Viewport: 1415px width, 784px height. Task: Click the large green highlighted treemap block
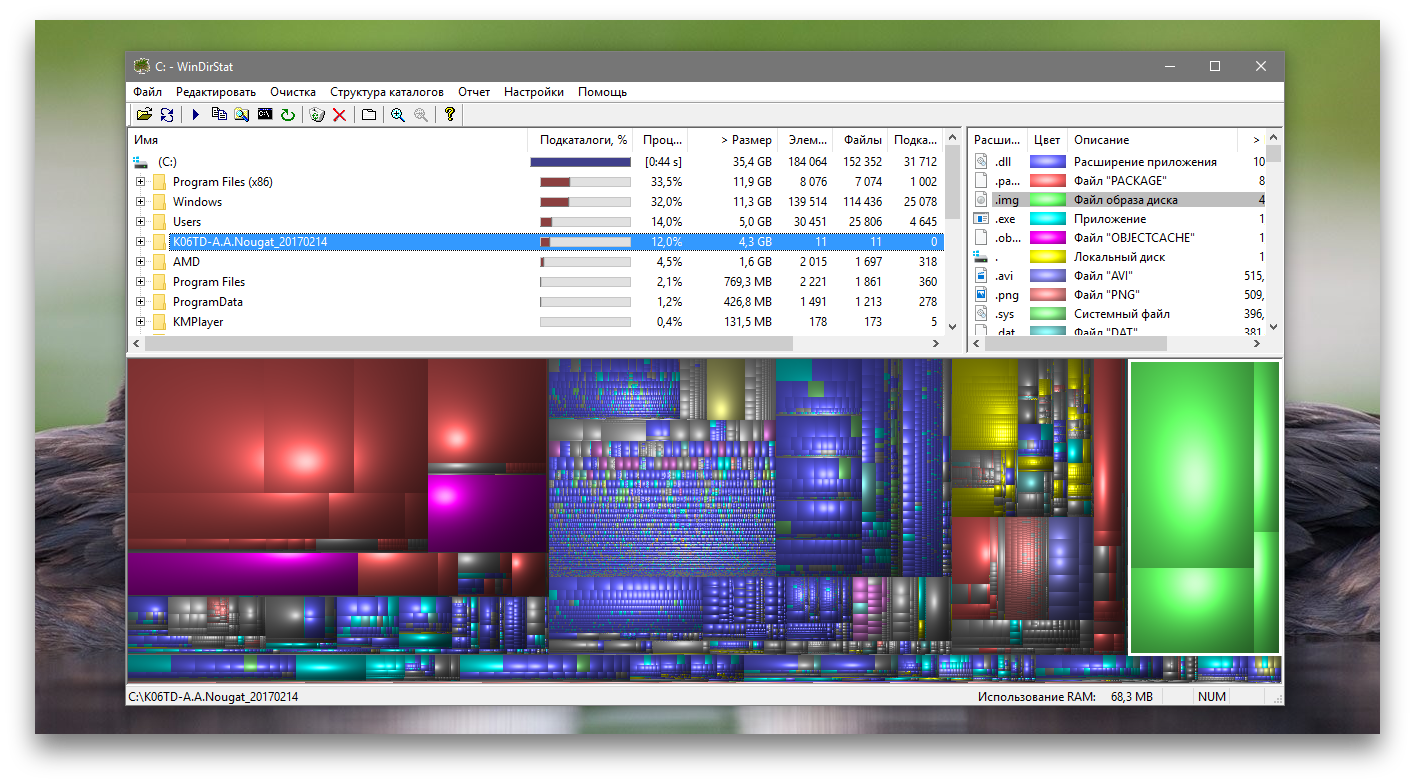(x=1192, y=464)
